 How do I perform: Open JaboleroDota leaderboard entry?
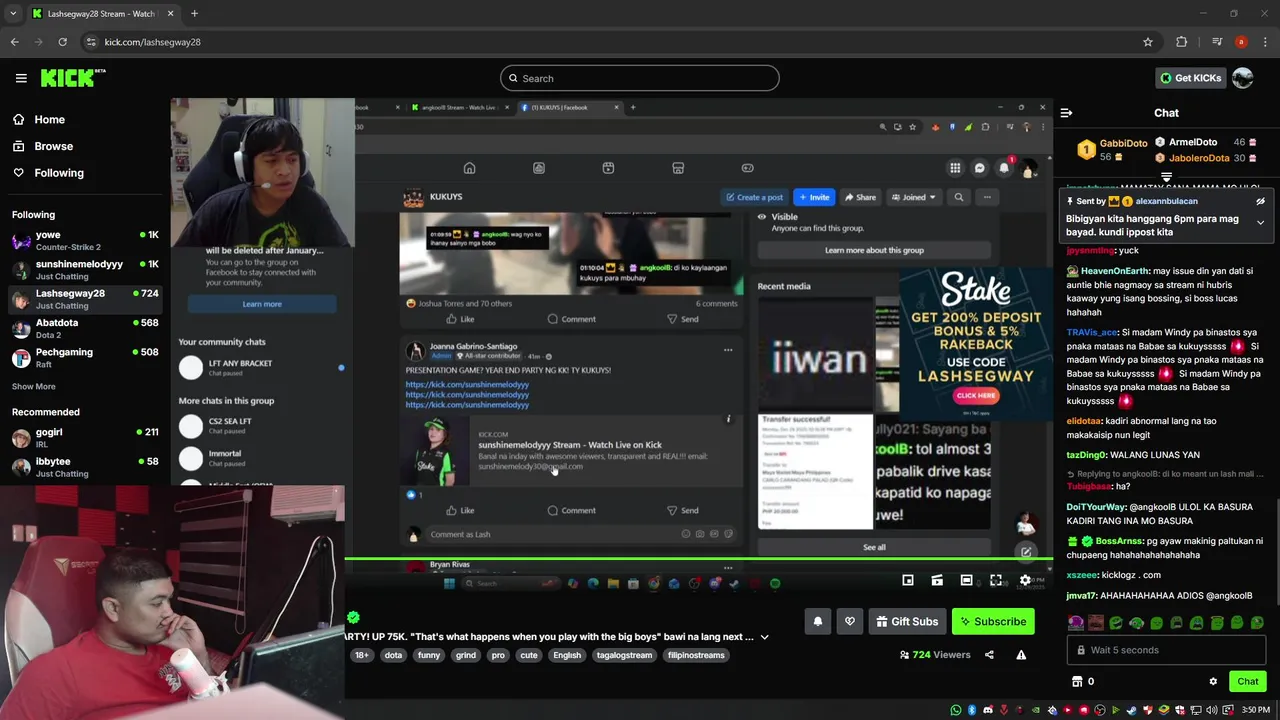coord(1206,158)
